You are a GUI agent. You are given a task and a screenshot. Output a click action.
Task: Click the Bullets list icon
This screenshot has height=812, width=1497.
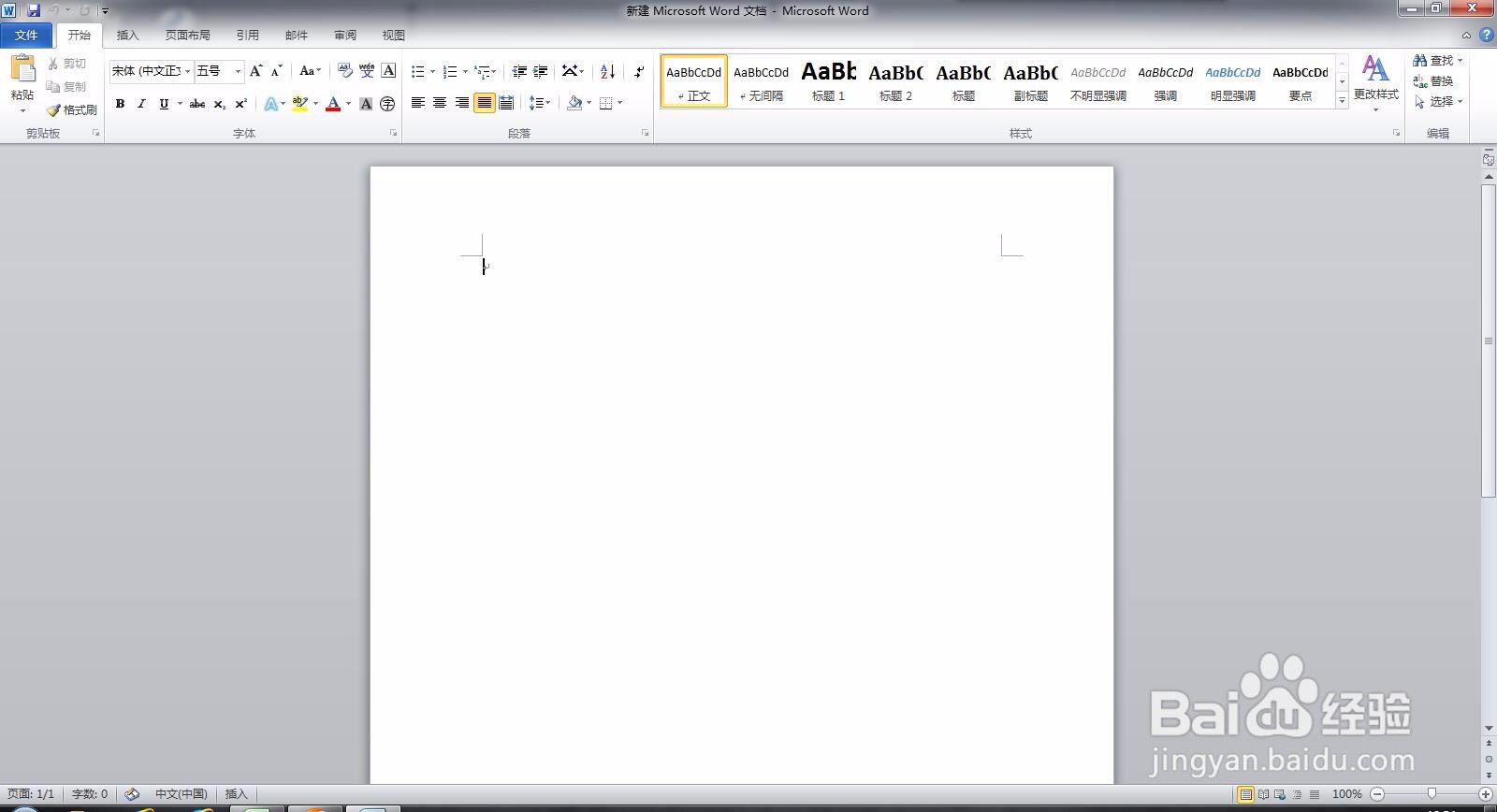(418, 71)
